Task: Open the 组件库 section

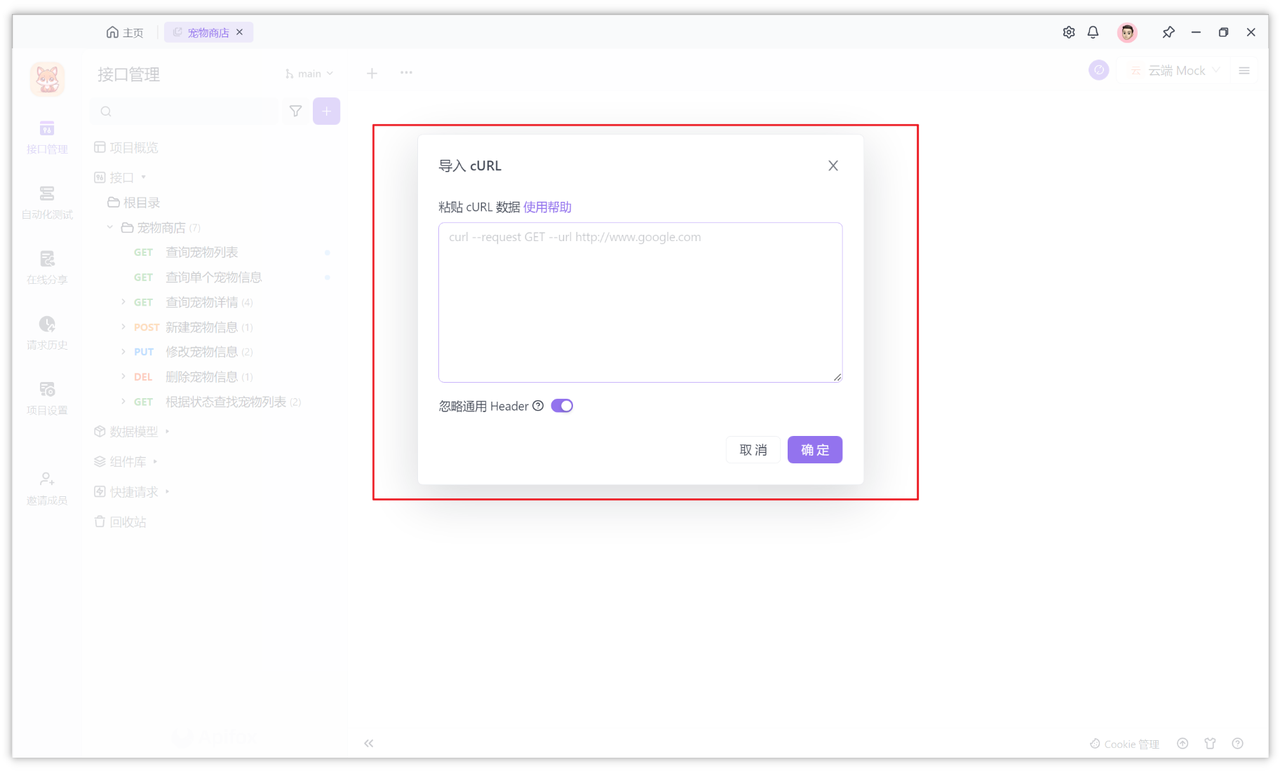Action: click(x=126, y=462)
